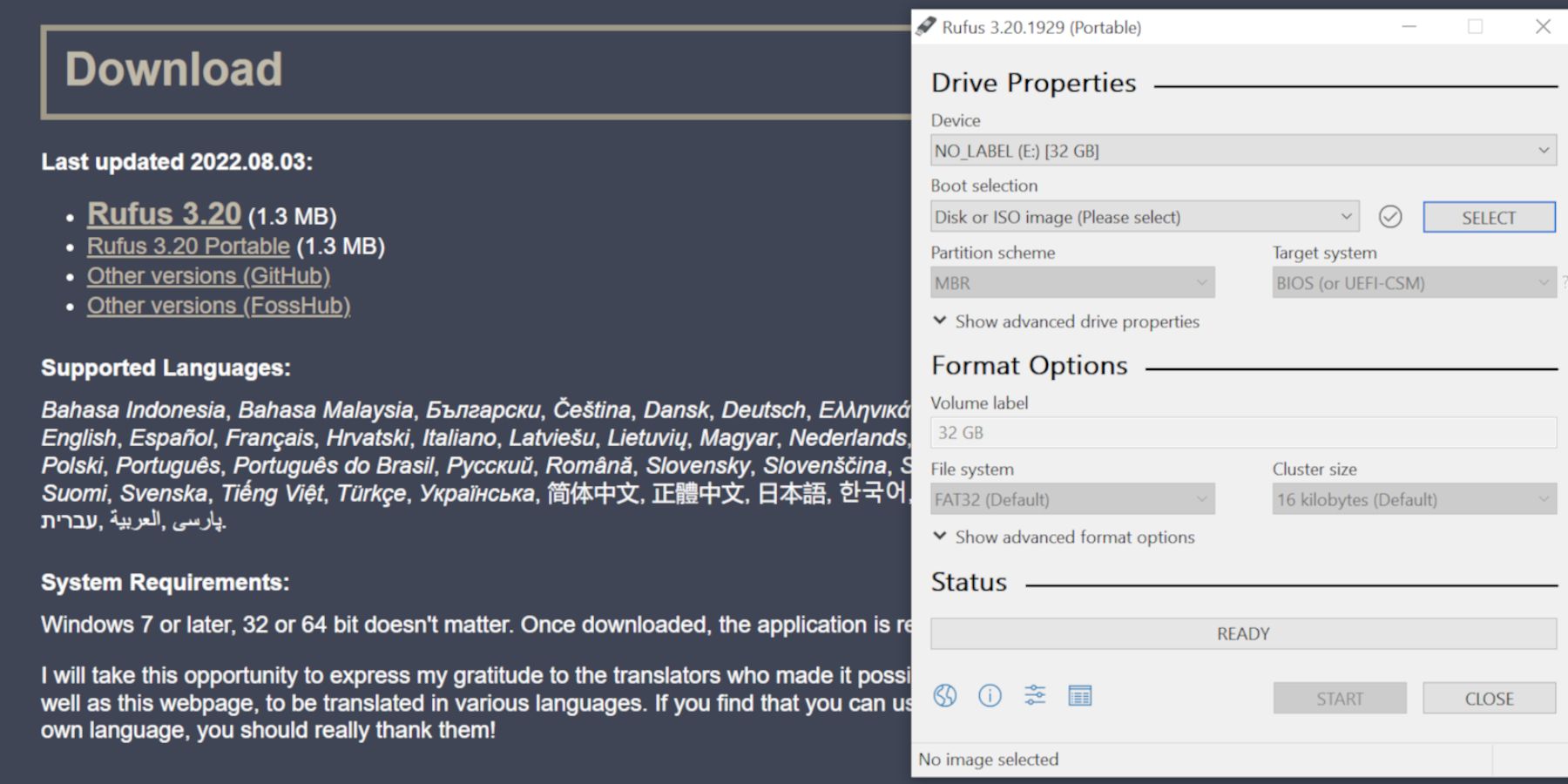This screenshot has height=784, width=1568.
Task: Open Rufus language selection globe icon
Action: (945, 695)
